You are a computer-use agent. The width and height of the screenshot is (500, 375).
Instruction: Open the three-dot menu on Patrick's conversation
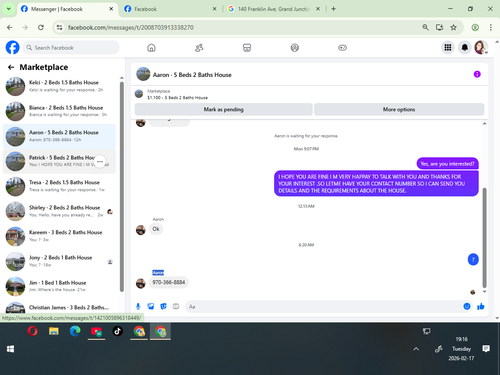click(x=100, y=161)
